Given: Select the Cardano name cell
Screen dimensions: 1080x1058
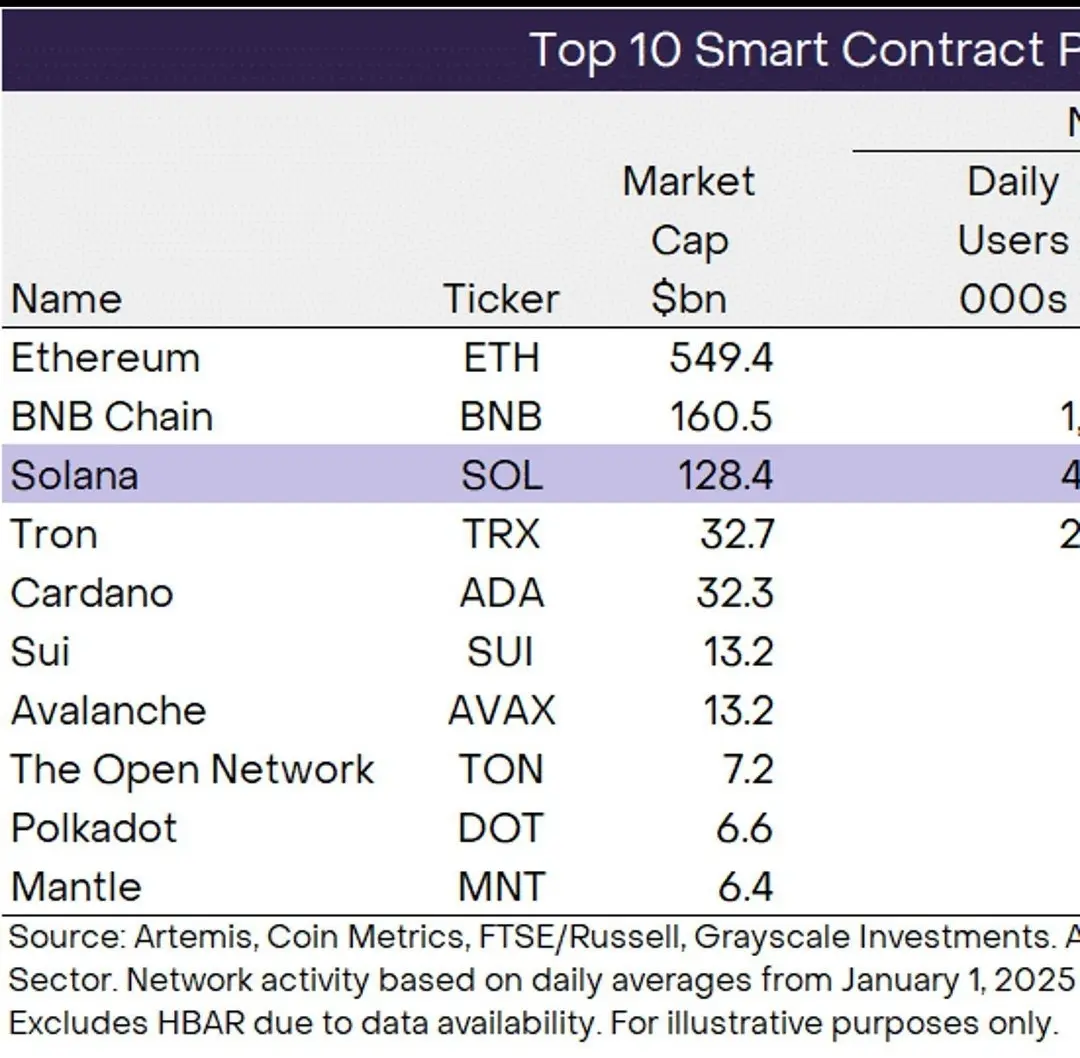Looking at the screenshot, I should [92, 593].
